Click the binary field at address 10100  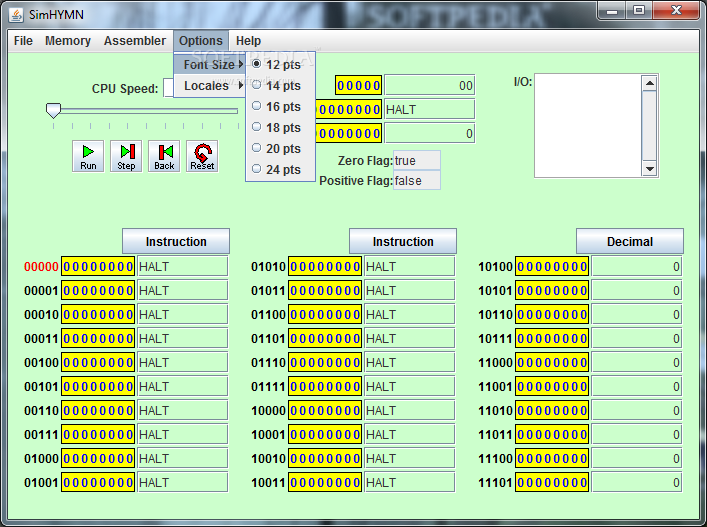click(x=552, y=266)
